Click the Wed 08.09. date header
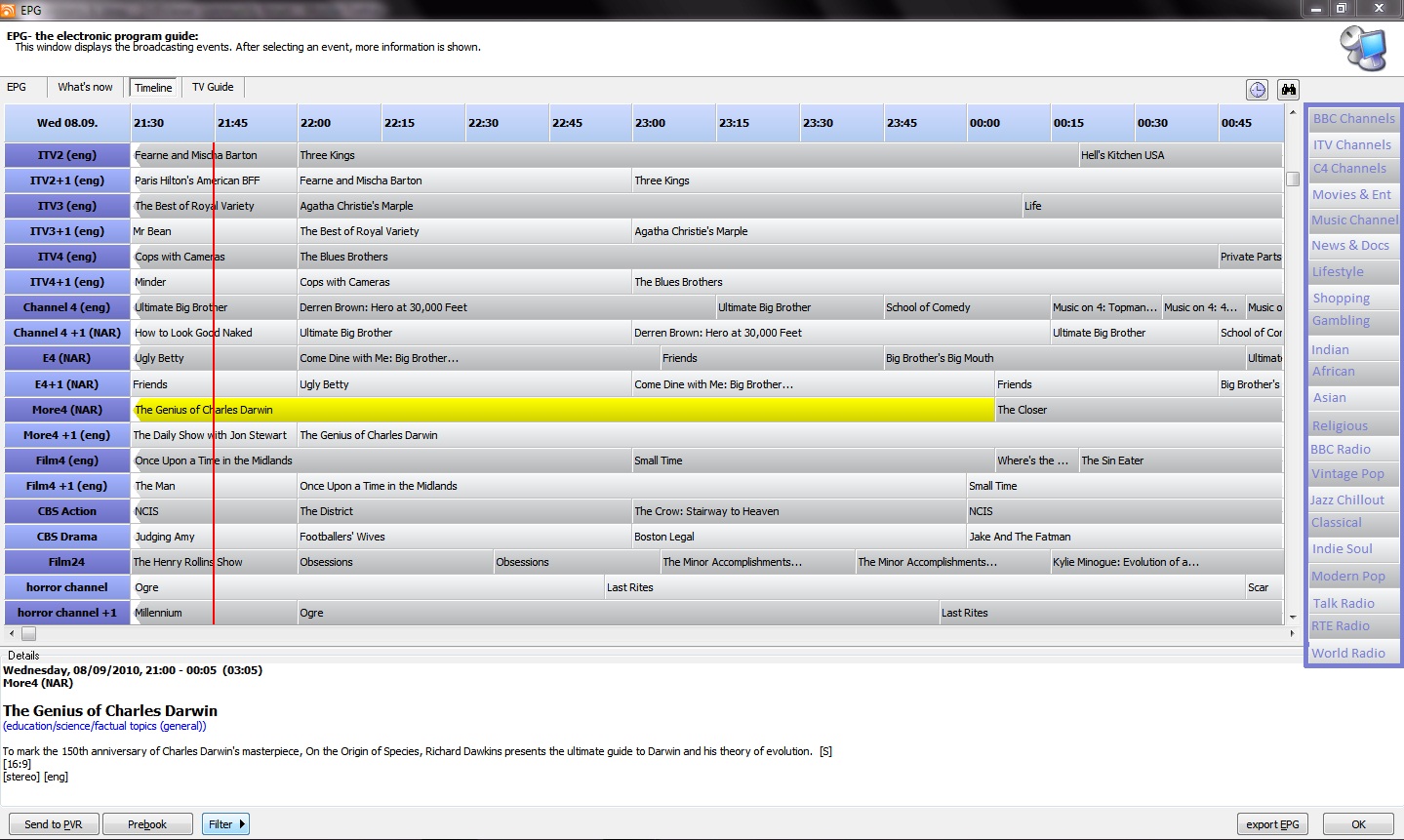This screenshot has width=1404, height=840. coord(67,123)
